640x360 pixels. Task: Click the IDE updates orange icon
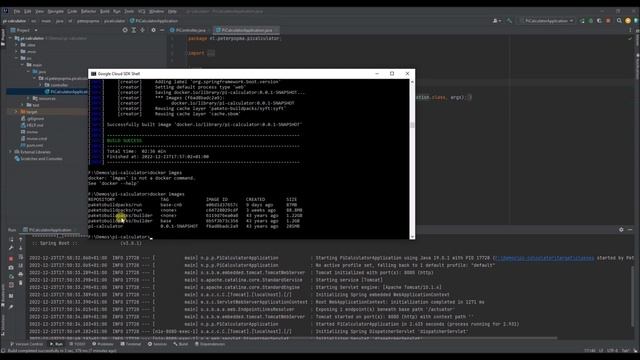tap(628, 21)
